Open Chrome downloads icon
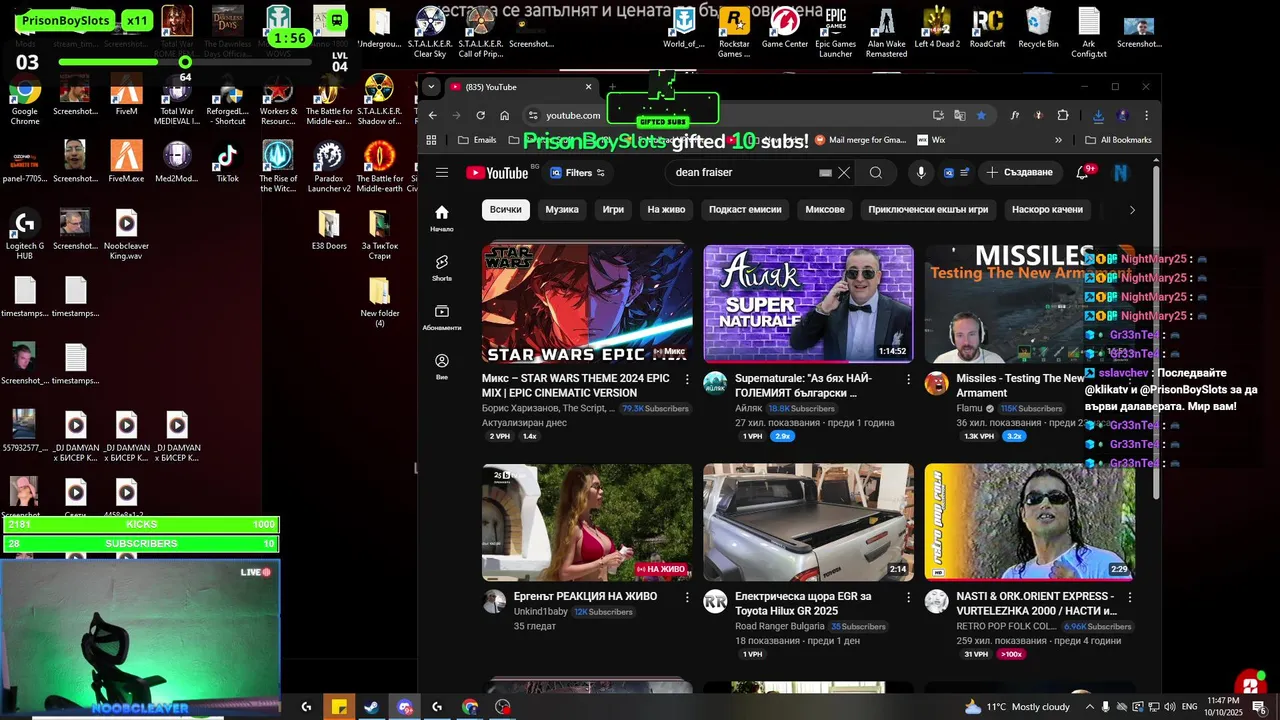1280x720 pixels. (1098, 115)
